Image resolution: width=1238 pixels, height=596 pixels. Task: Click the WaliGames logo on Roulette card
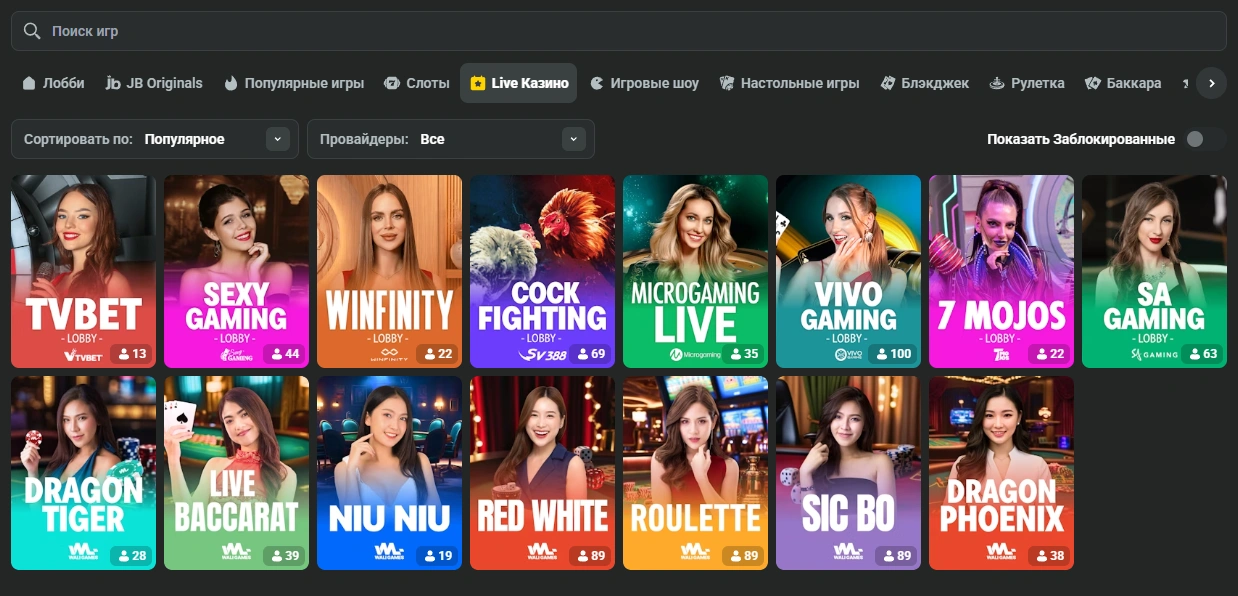coord(695,552)
